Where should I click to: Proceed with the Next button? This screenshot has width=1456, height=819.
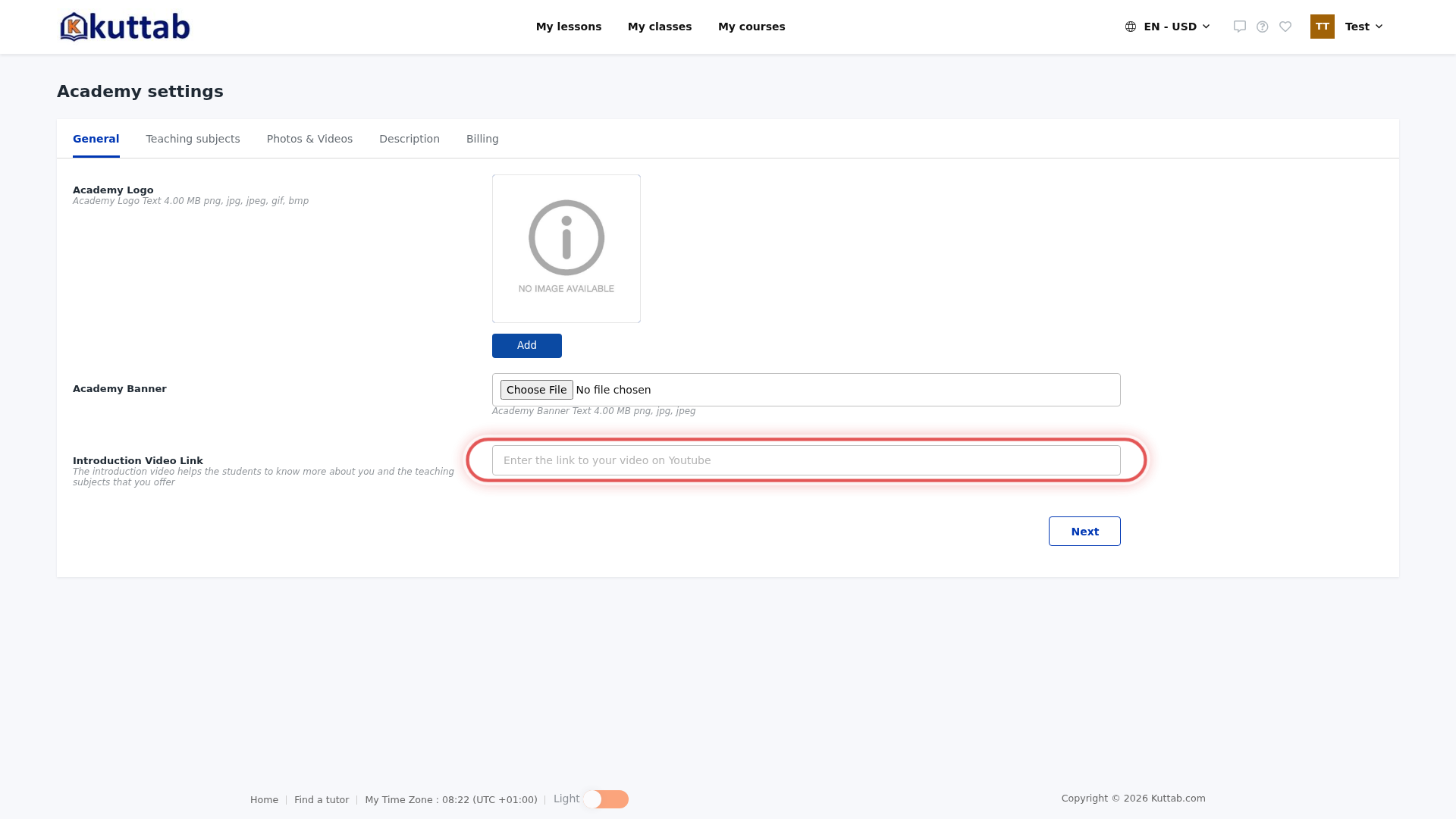click(x=1084, y=532)
